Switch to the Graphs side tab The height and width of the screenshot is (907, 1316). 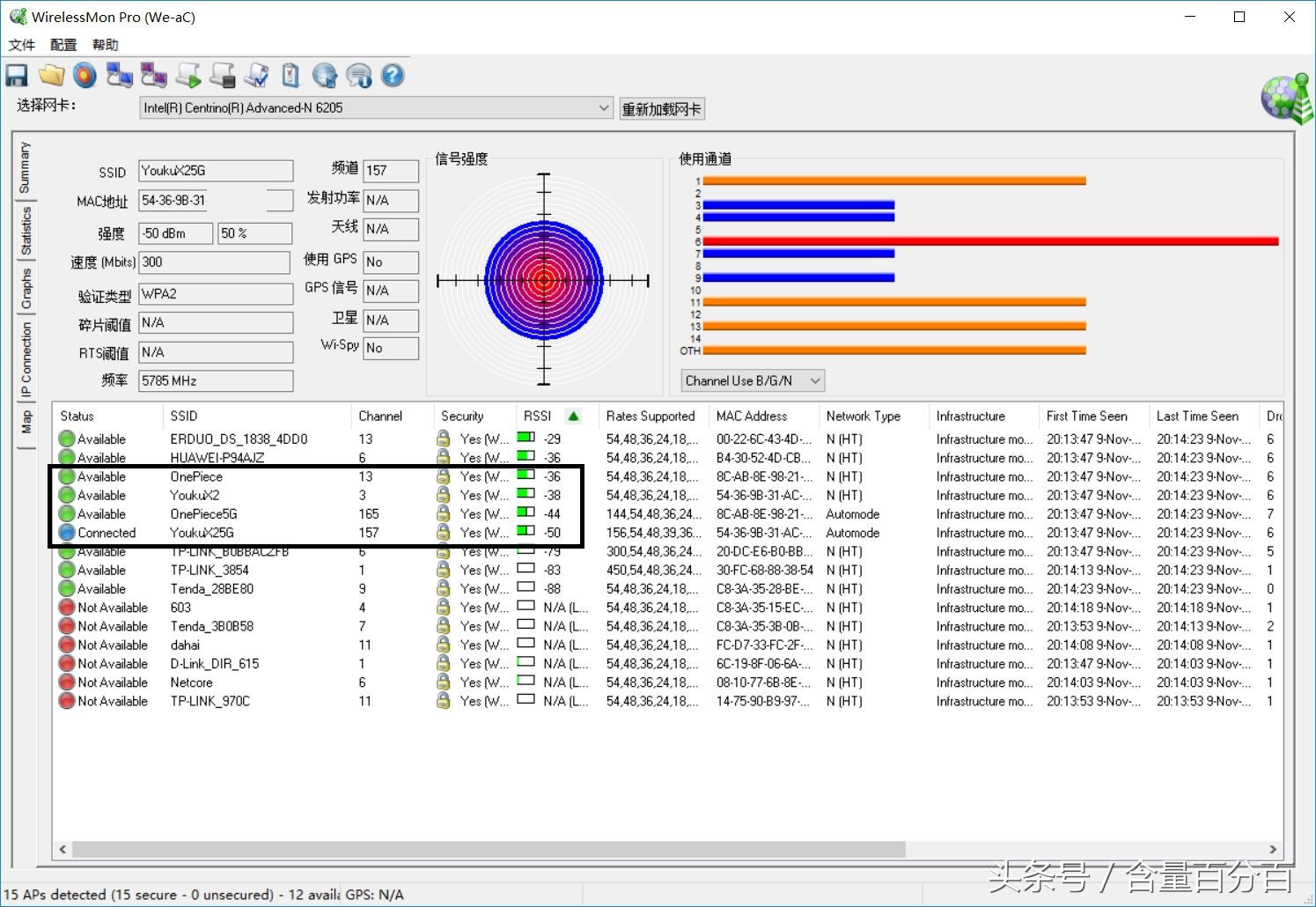pyautogui.click(x=26, y=290)
